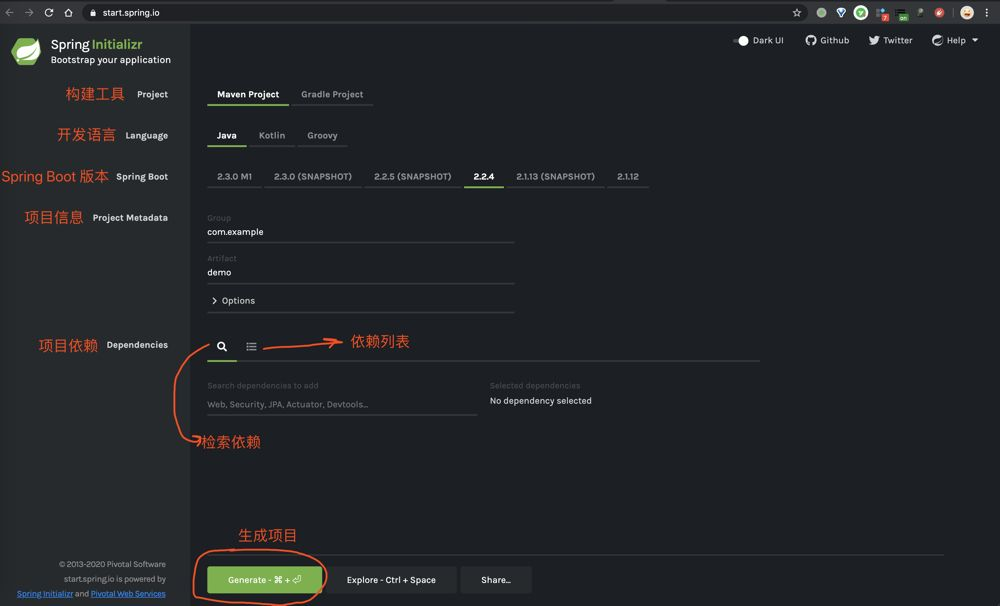This screenshot has height=606, width=1000.
Task: Open the profile avatar in the toolbar
Action: 967,13
